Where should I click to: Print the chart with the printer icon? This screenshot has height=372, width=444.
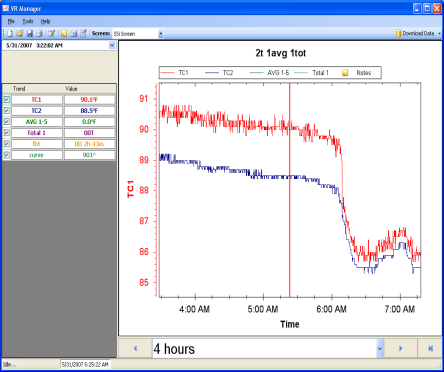[39, 33]
